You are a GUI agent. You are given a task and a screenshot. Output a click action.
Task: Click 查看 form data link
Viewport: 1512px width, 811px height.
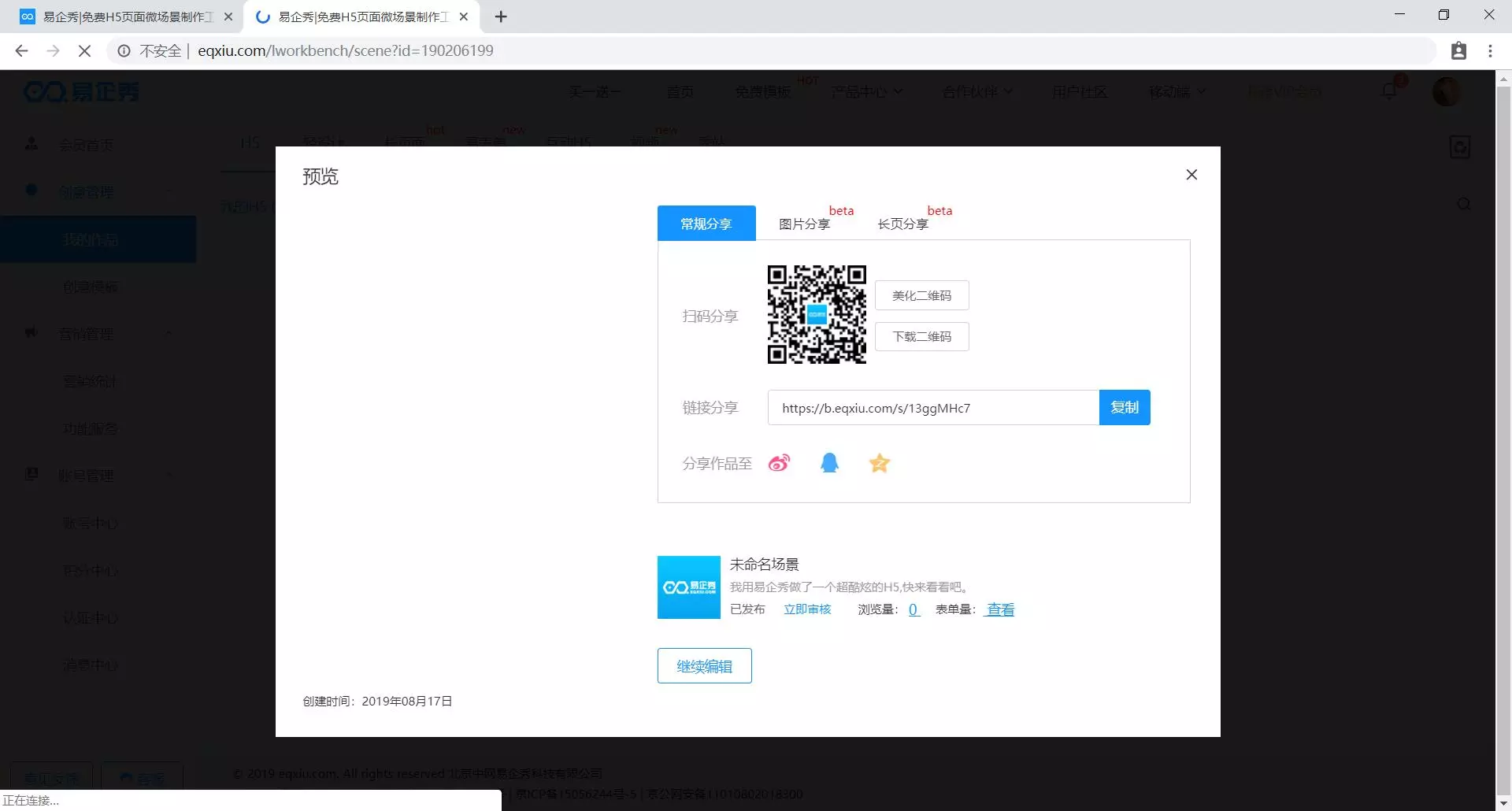tap(1000, 609)
